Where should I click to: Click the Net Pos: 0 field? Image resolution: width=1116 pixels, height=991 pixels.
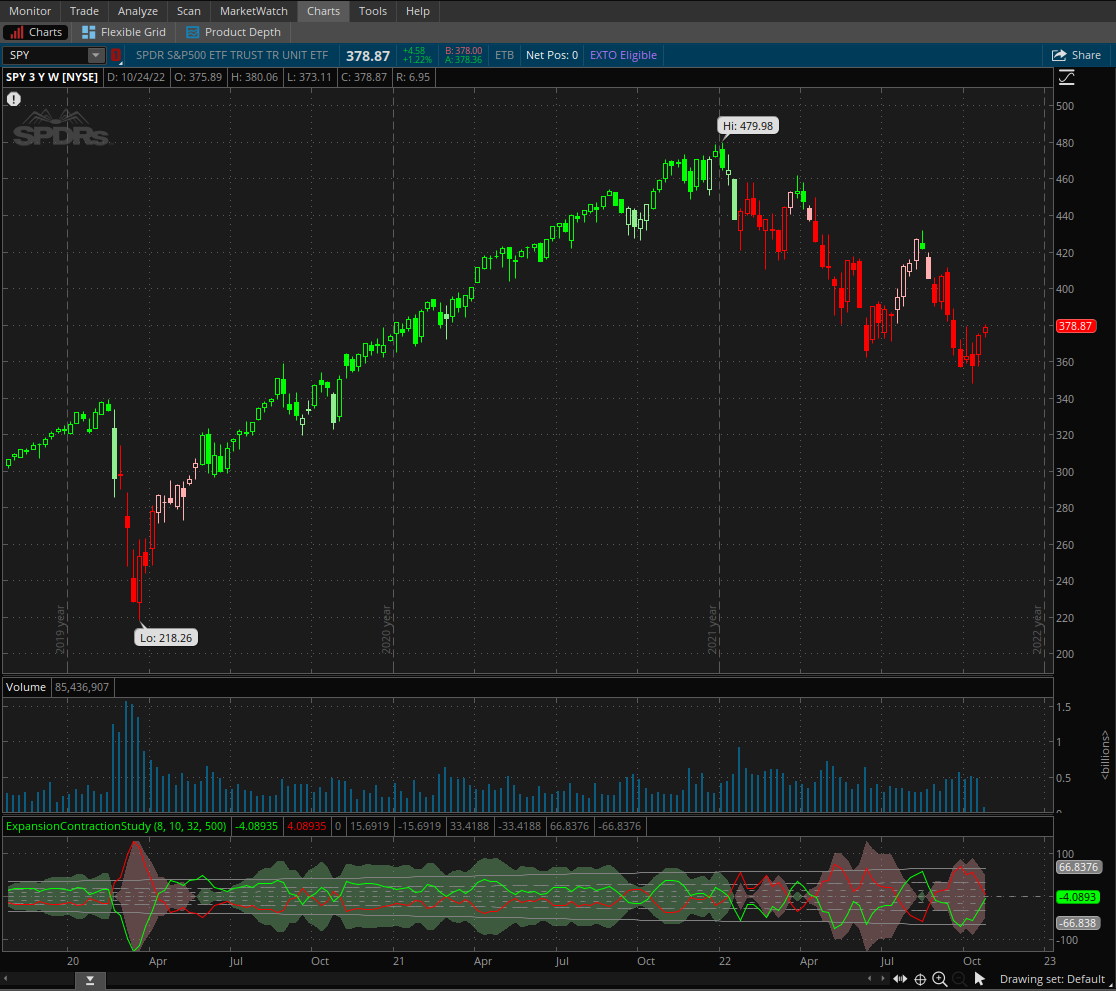point(552,55)
